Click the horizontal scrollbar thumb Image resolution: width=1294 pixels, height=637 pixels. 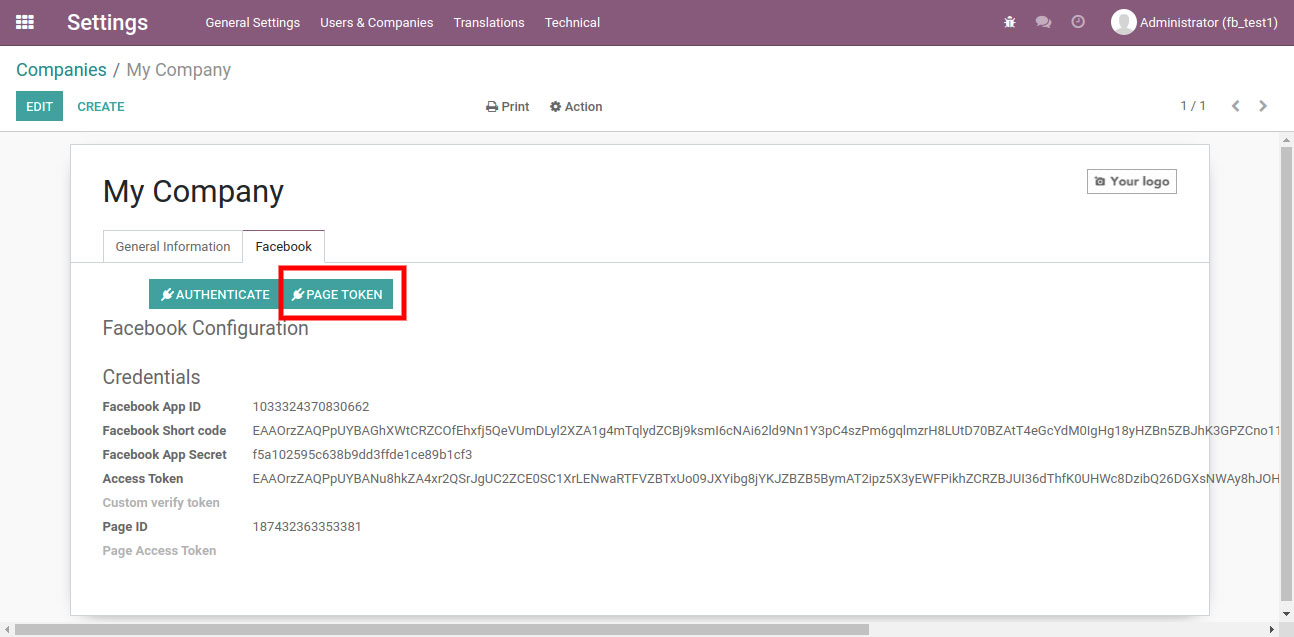point(442,629)
